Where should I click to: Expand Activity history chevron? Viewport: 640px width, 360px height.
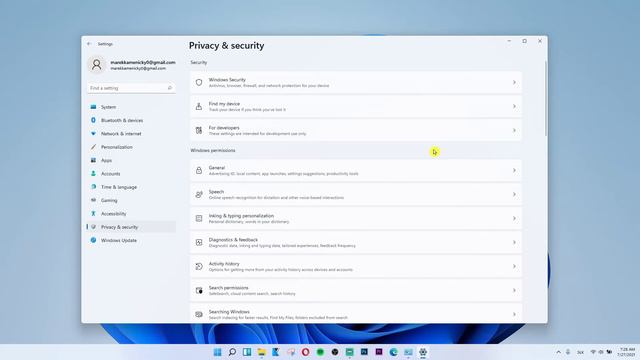(514, 267)
